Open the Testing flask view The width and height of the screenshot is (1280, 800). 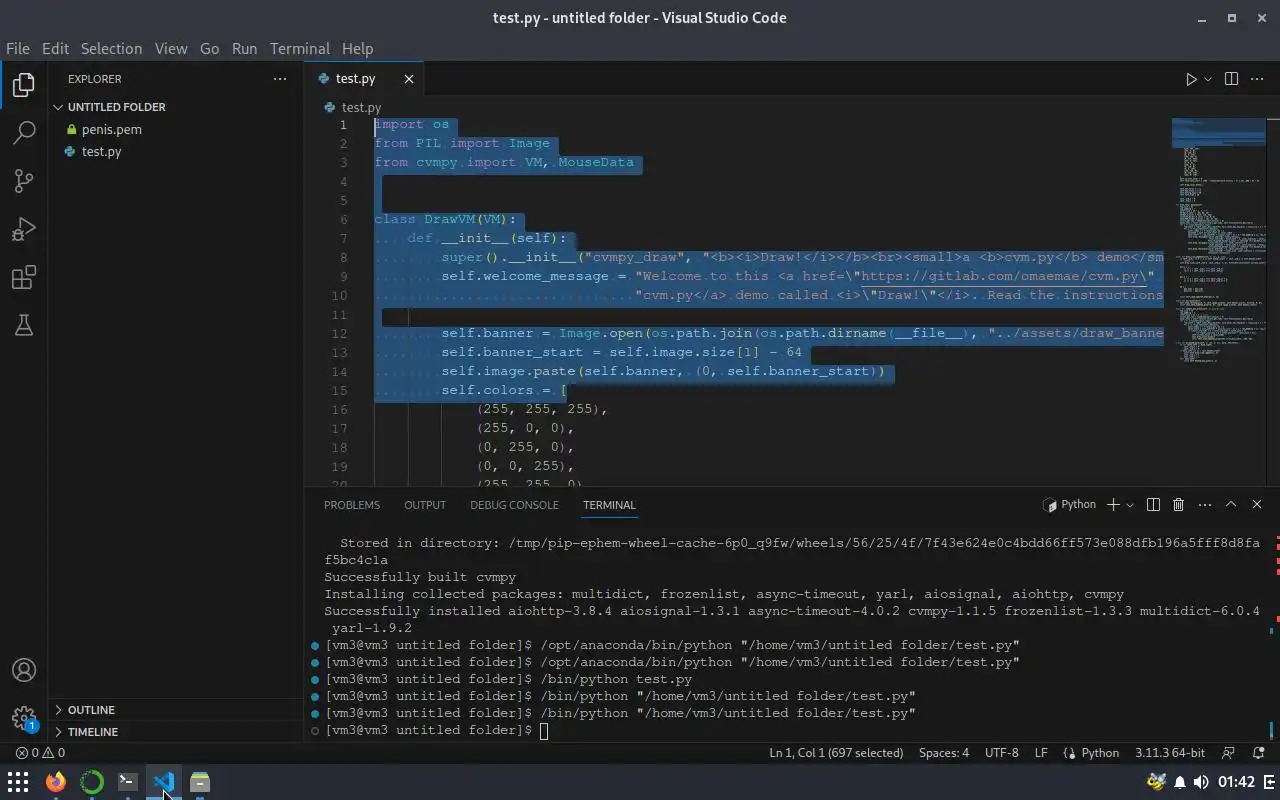tap(24, 325)
